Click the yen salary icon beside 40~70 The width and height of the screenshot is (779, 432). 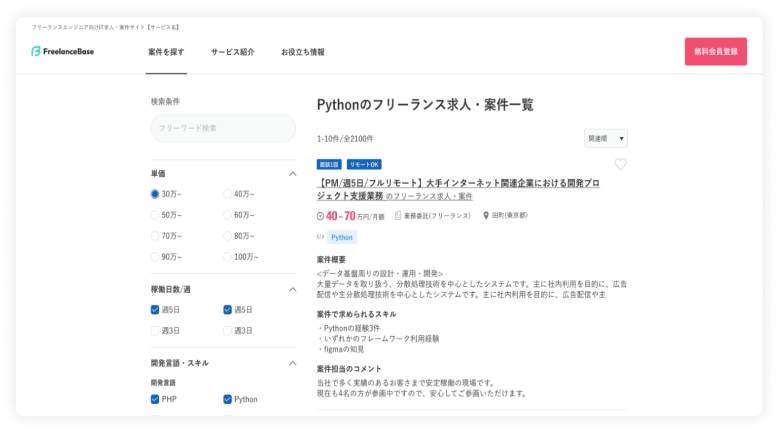tap(320, 216)
